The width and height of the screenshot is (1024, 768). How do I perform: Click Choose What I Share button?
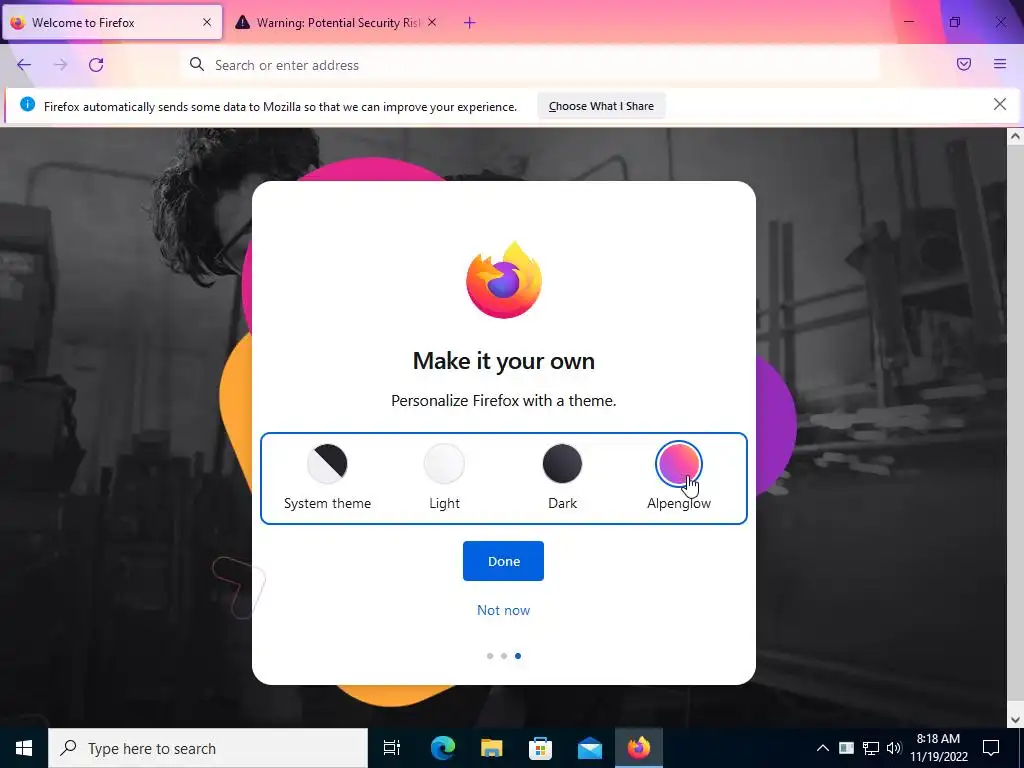tap(601, 106)
